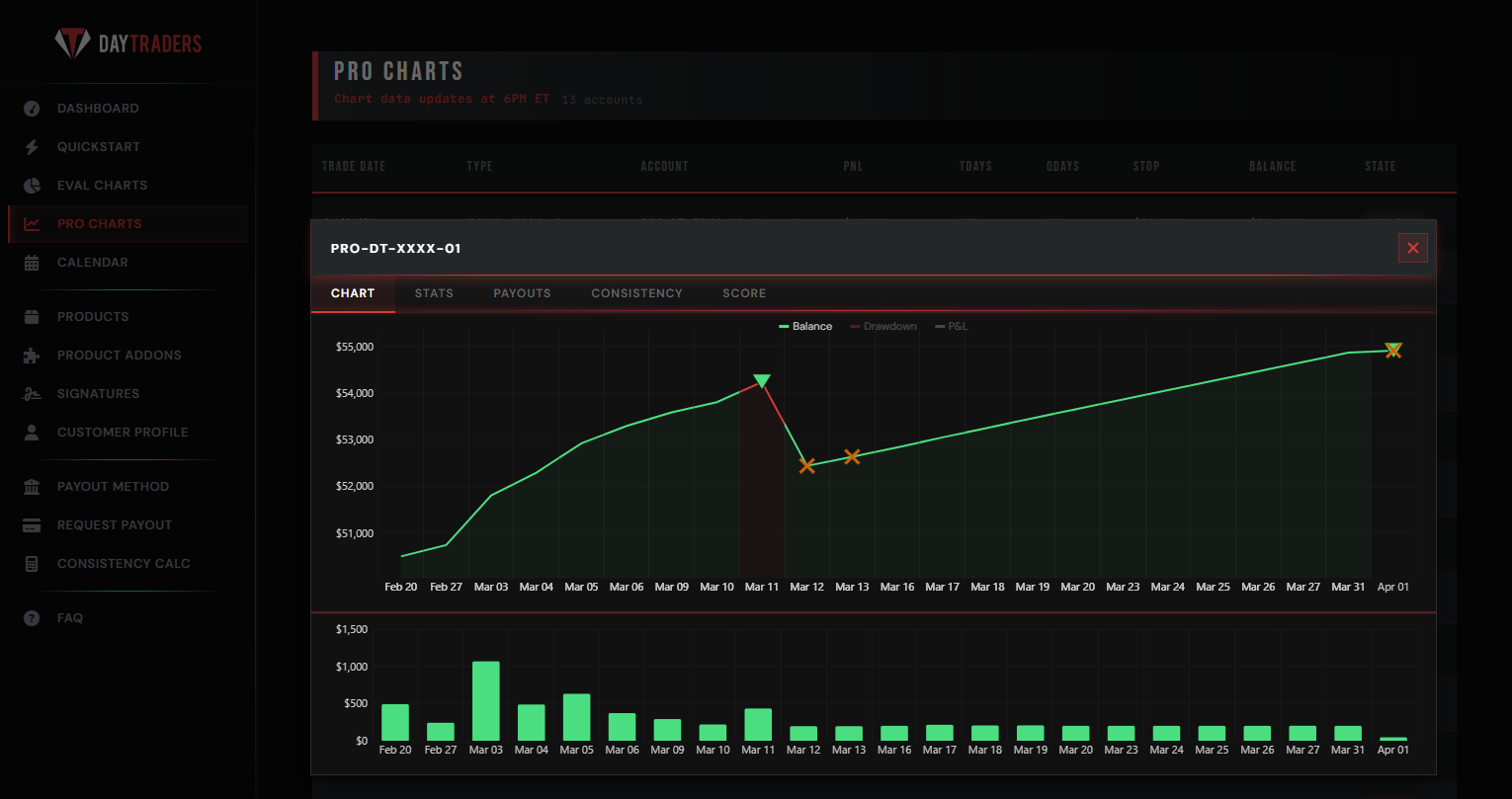Screen dimensions: 1512x799
Task: Toggle the P&L legend series
Action: [951, 326]
